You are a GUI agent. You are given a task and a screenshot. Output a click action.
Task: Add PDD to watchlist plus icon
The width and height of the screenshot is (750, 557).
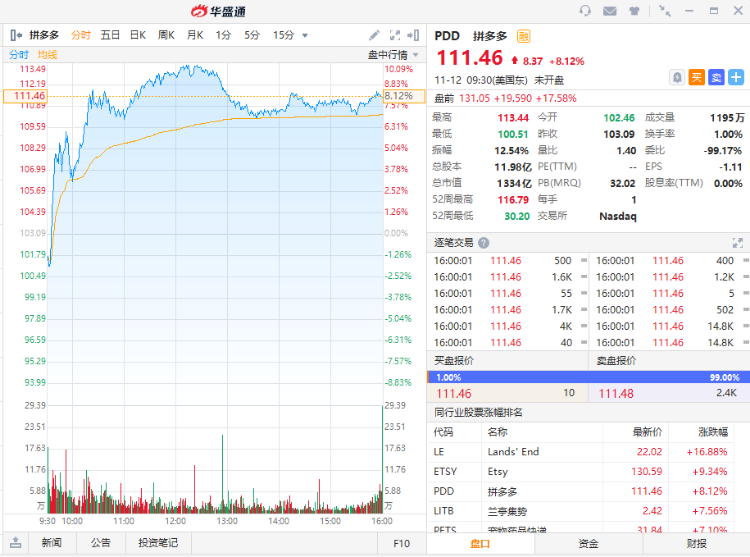[x=736, y=77]
